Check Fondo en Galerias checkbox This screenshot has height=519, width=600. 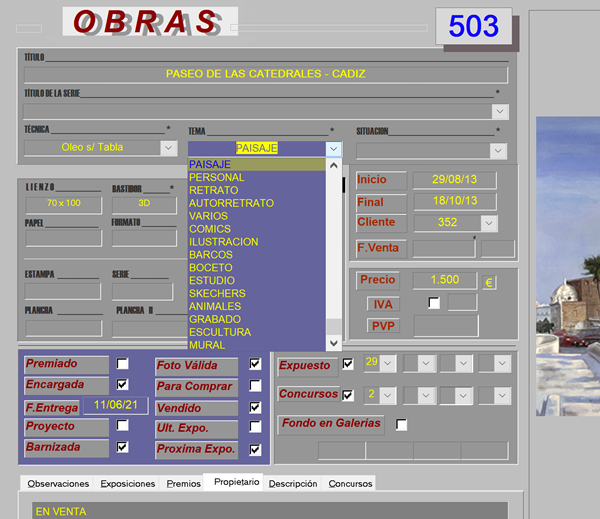401,424
